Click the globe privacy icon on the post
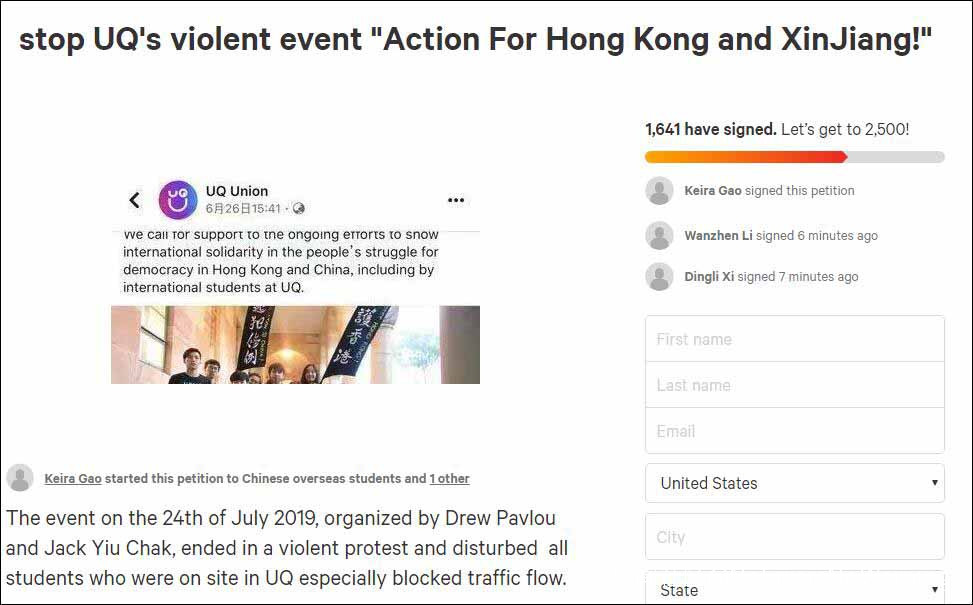973x605 pixels. (299, 209)
